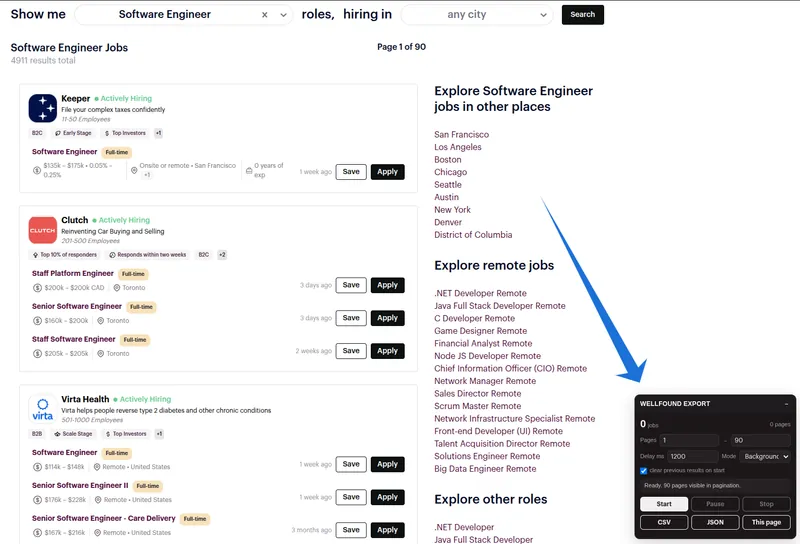Screen dimensions: 800x544
Task: Click the Delay ms field showing 1200
Action: pos(692,456)
